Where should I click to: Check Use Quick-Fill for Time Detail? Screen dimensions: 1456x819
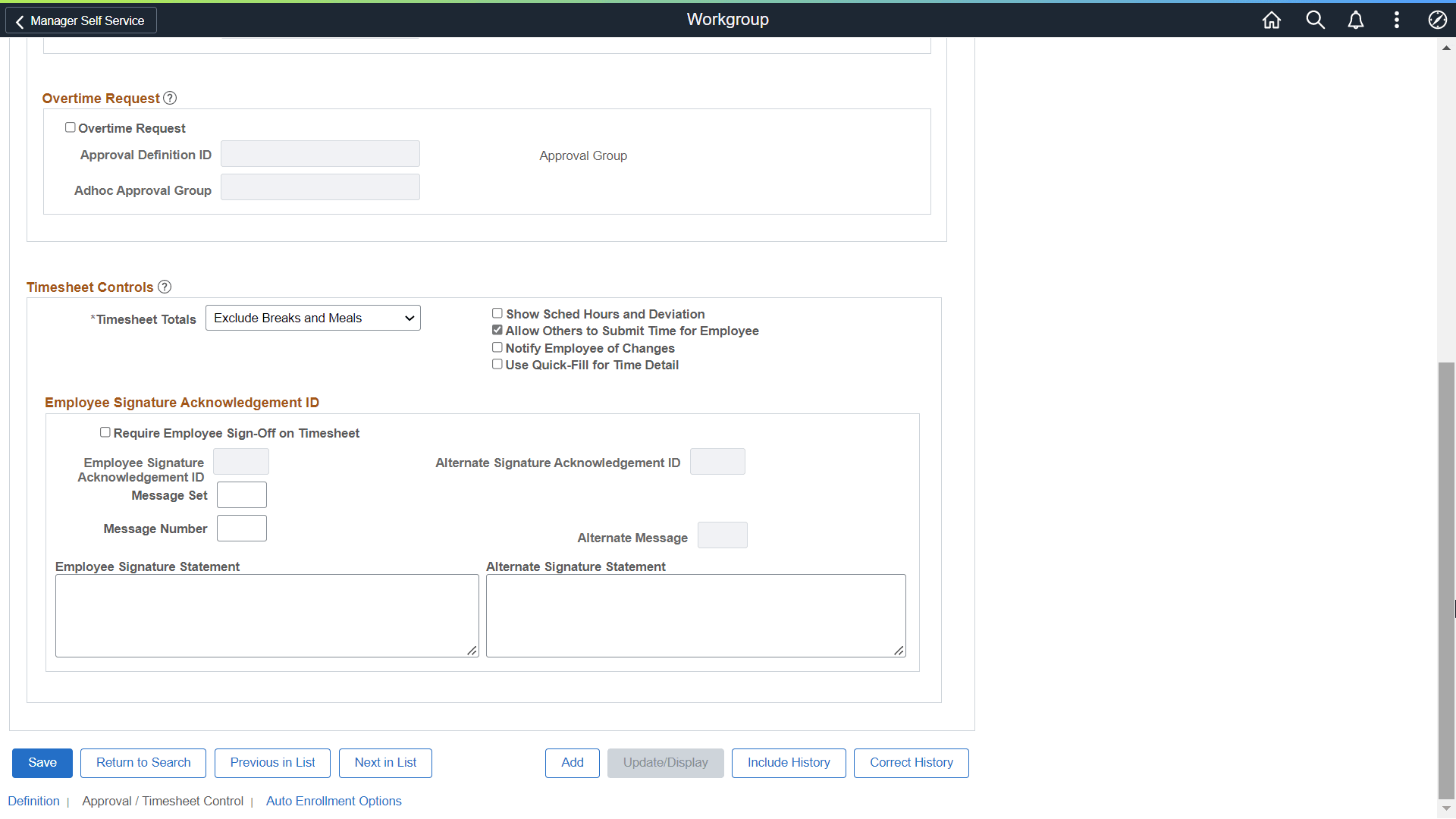[497, 363]
